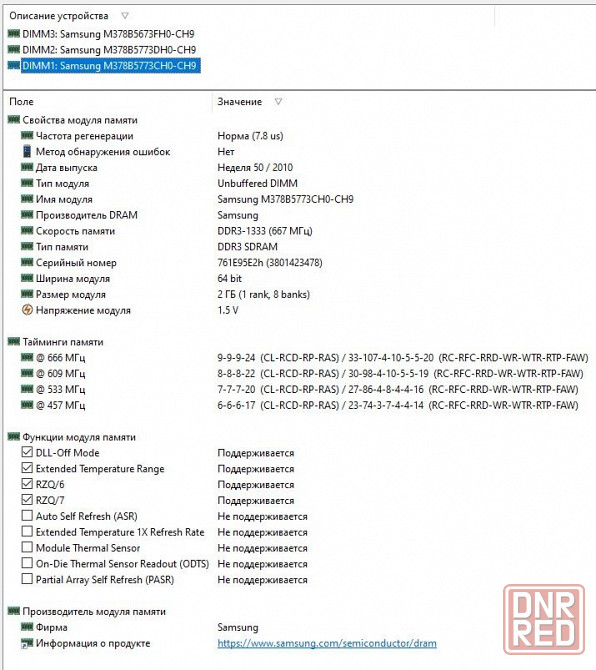This screenshot has width=596, height=670.
Task: Toggle the Auto Self Refresh (ASR) checkbox
Action: pos(27,515)
